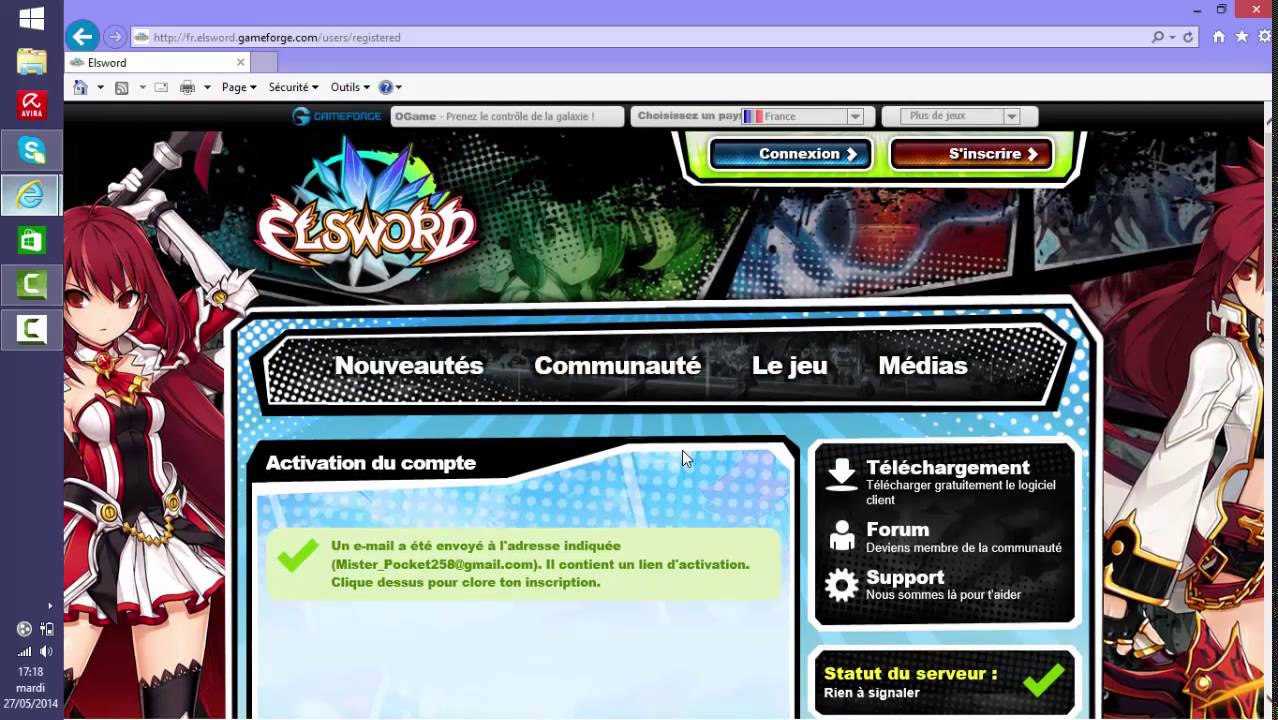Open Windows Store from taskbar
The width and height of the screenshot is (1278, 720).
click(x=31, y=241)
